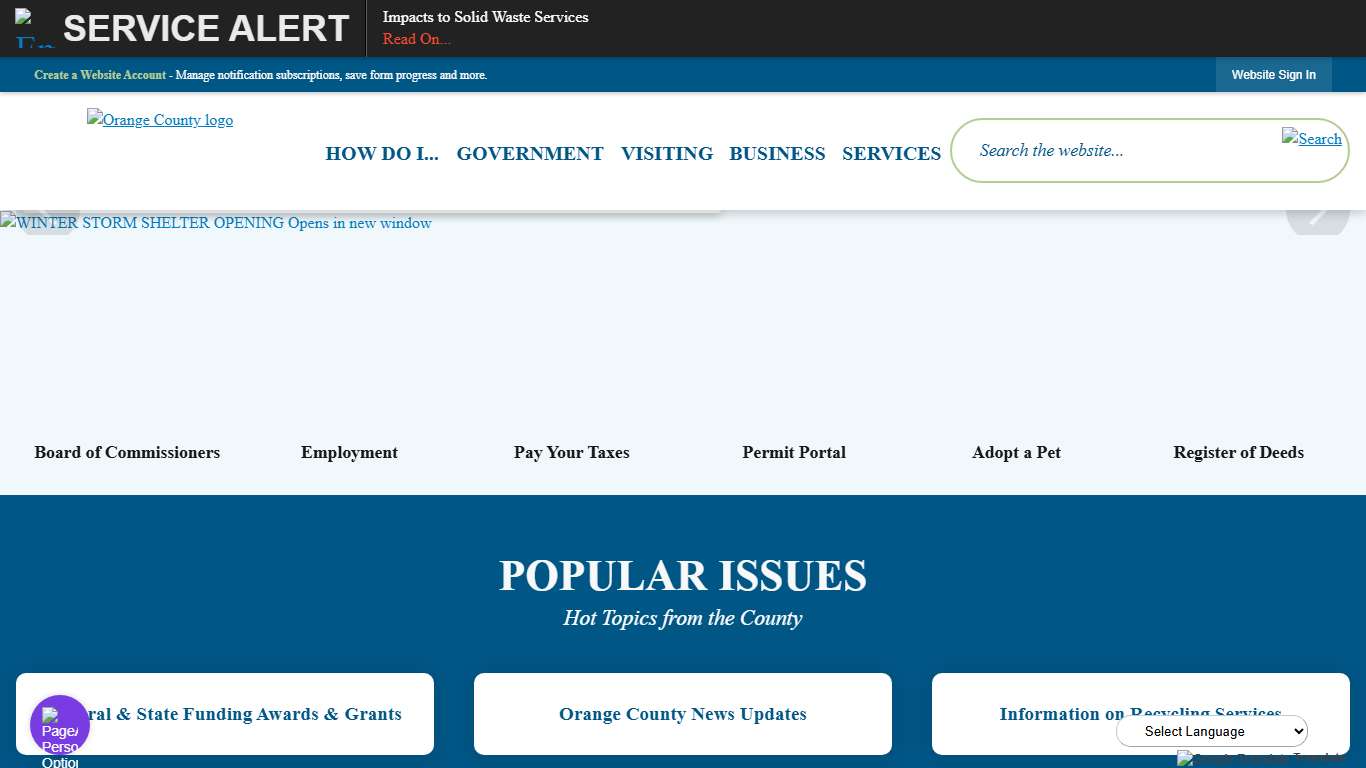
Task: Open the WINTER STORM SHELTER OPENING link
Action: point(216,222)
